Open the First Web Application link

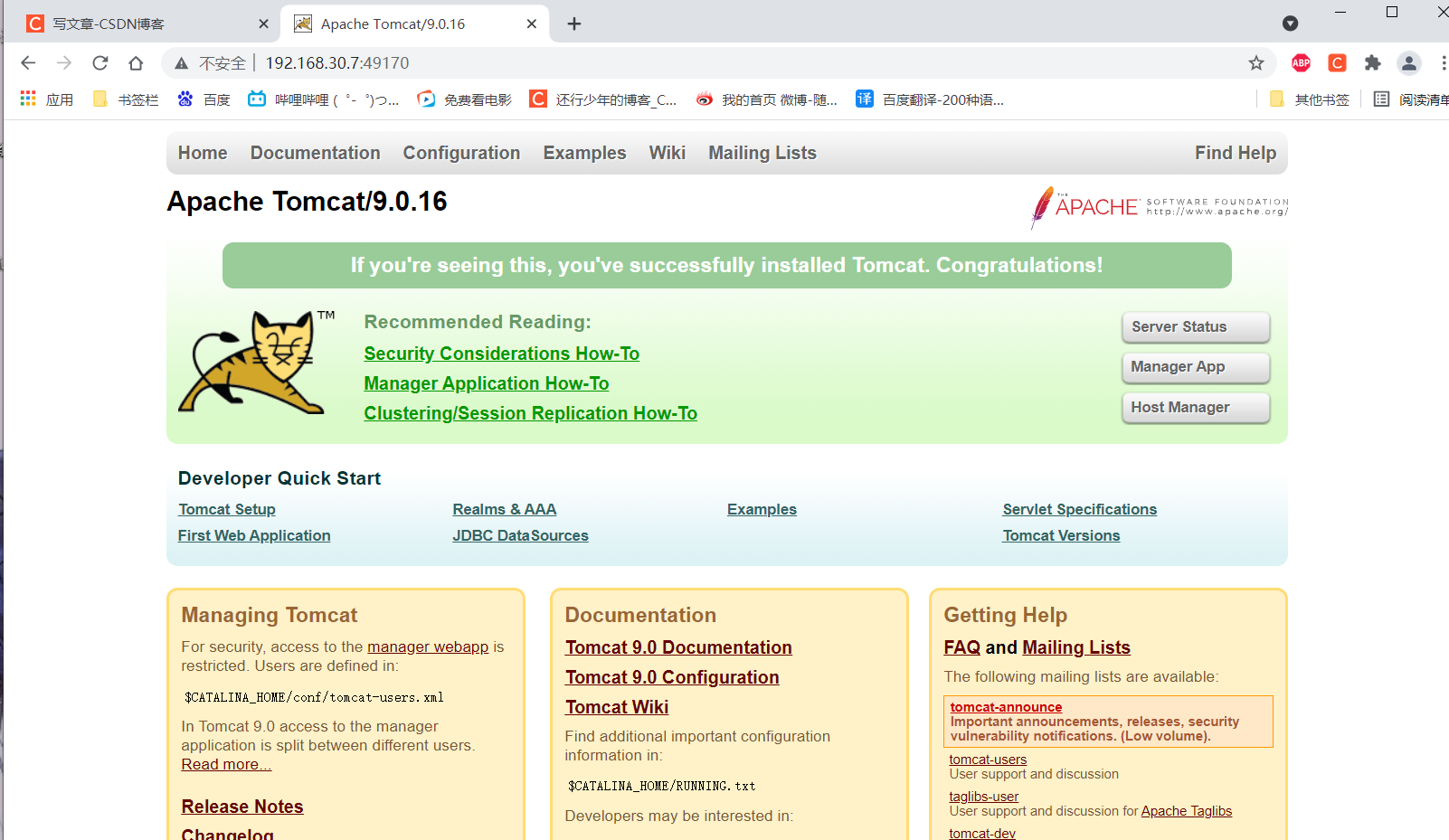(x=254, y=535)
